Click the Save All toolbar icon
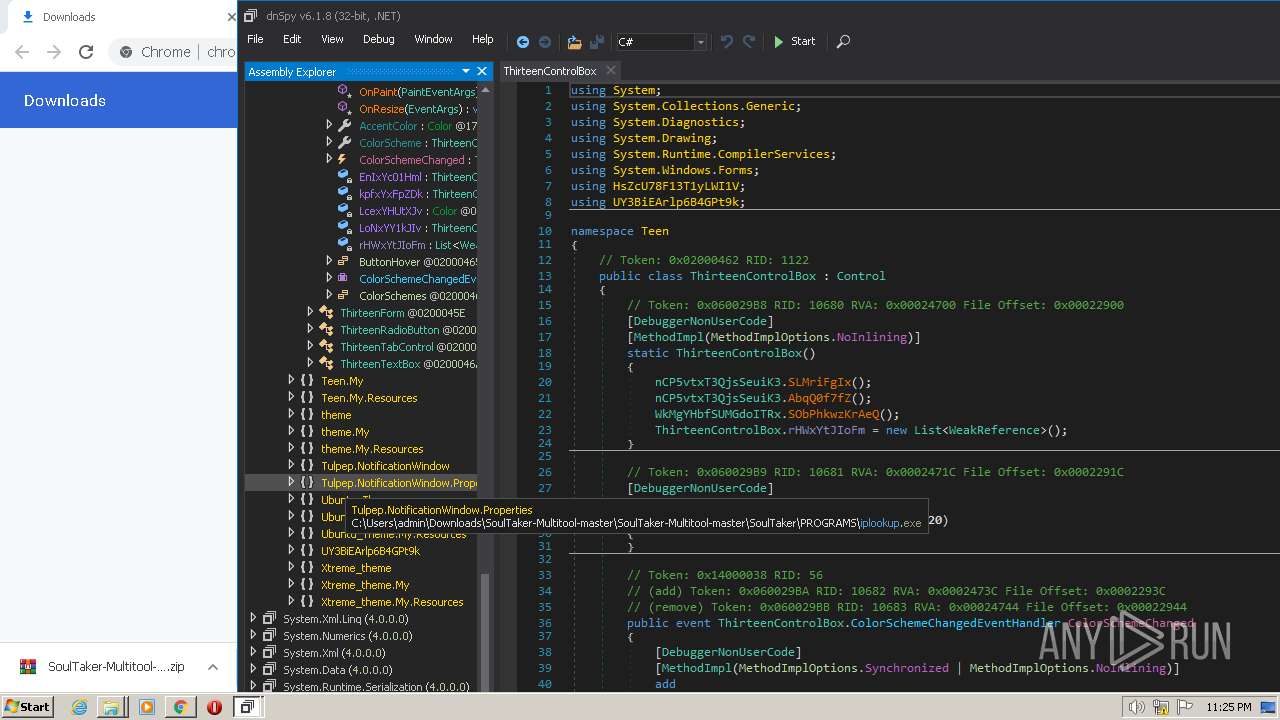 [597, 41]
